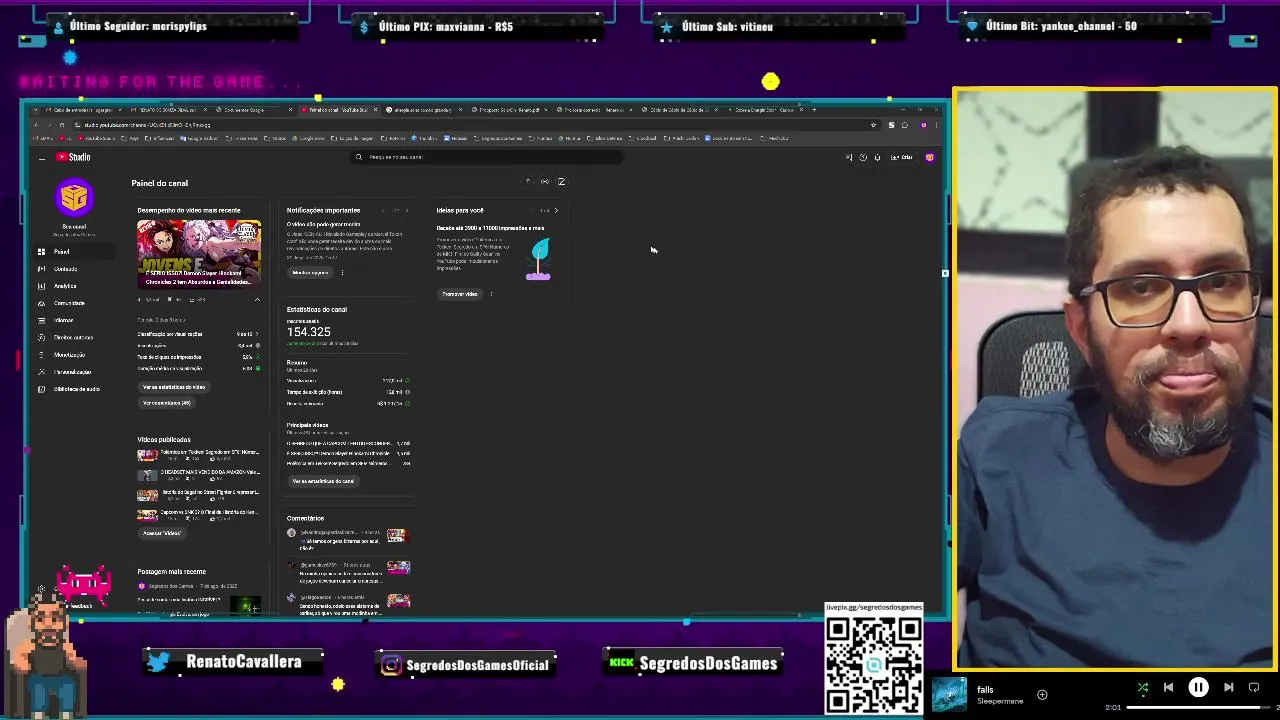This screenshot has height=720, width=1280.
Task: Click Ver as estatísticas do vídeo button
Action: [x=174, y=387]
